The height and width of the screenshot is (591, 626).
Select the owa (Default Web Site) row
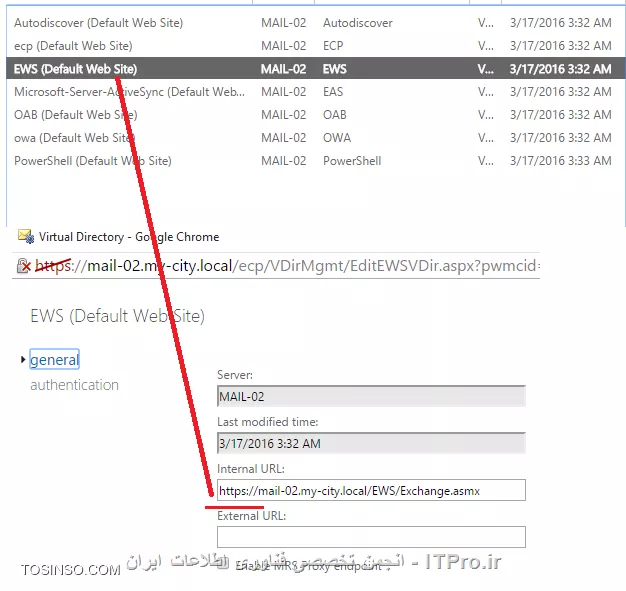pos(316,138)
